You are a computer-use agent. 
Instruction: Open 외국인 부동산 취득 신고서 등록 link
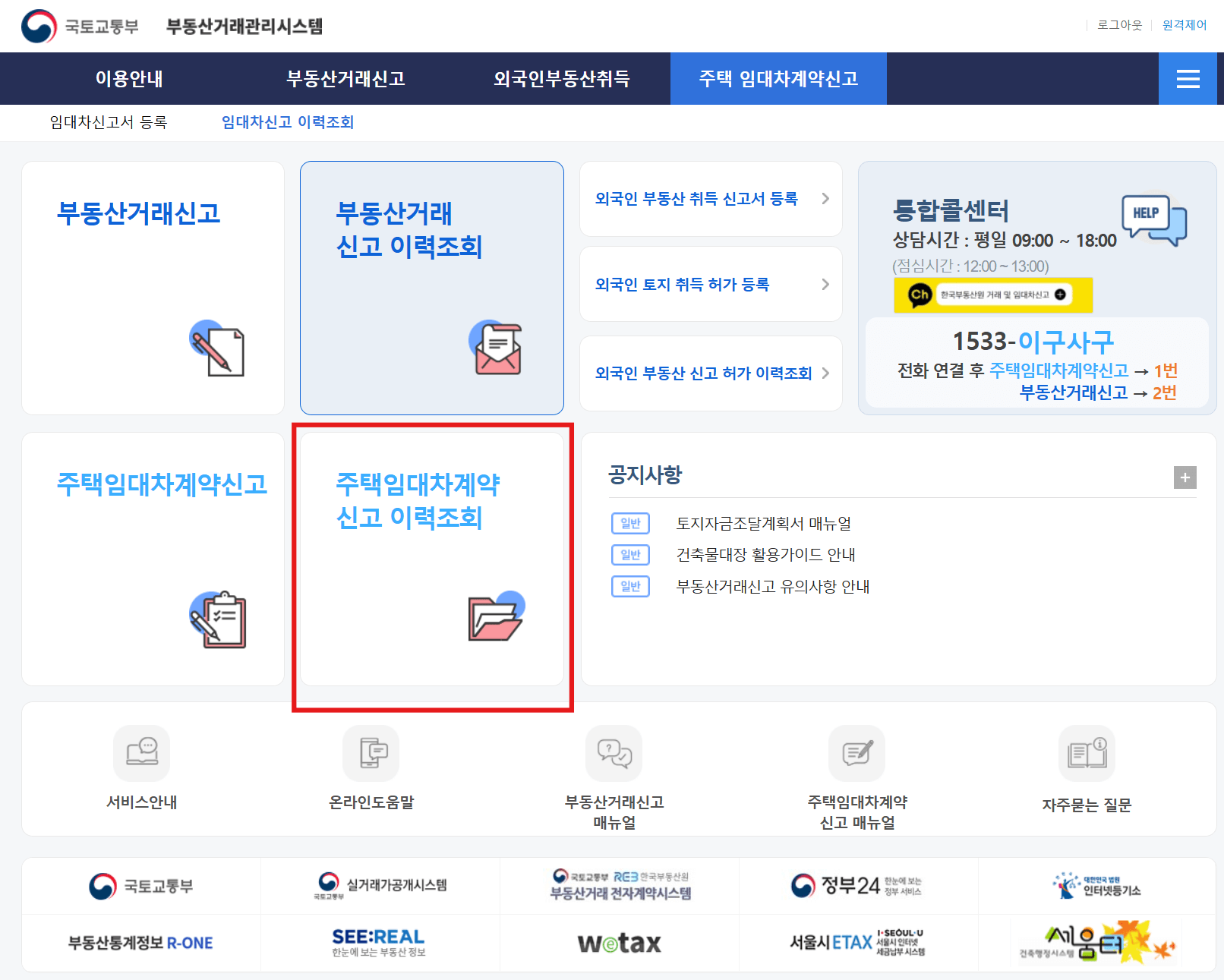(x=696, y=199)
